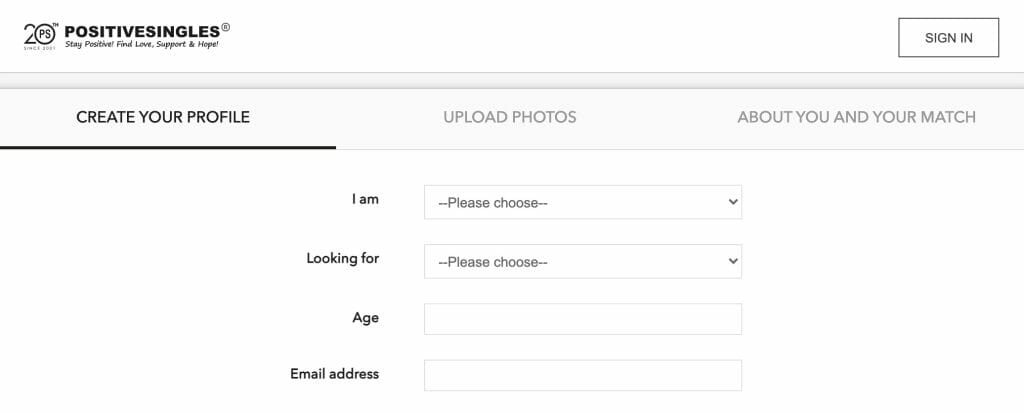The height and width of the screenshot is (413, 1024).
Task: Click the 'Since 2001' text under the logo
Action: coord(40,48)
